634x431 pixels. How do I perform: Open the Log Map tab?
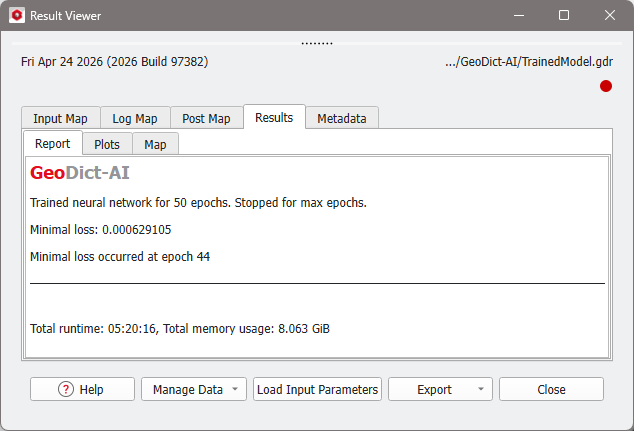[x=135, y=118]
